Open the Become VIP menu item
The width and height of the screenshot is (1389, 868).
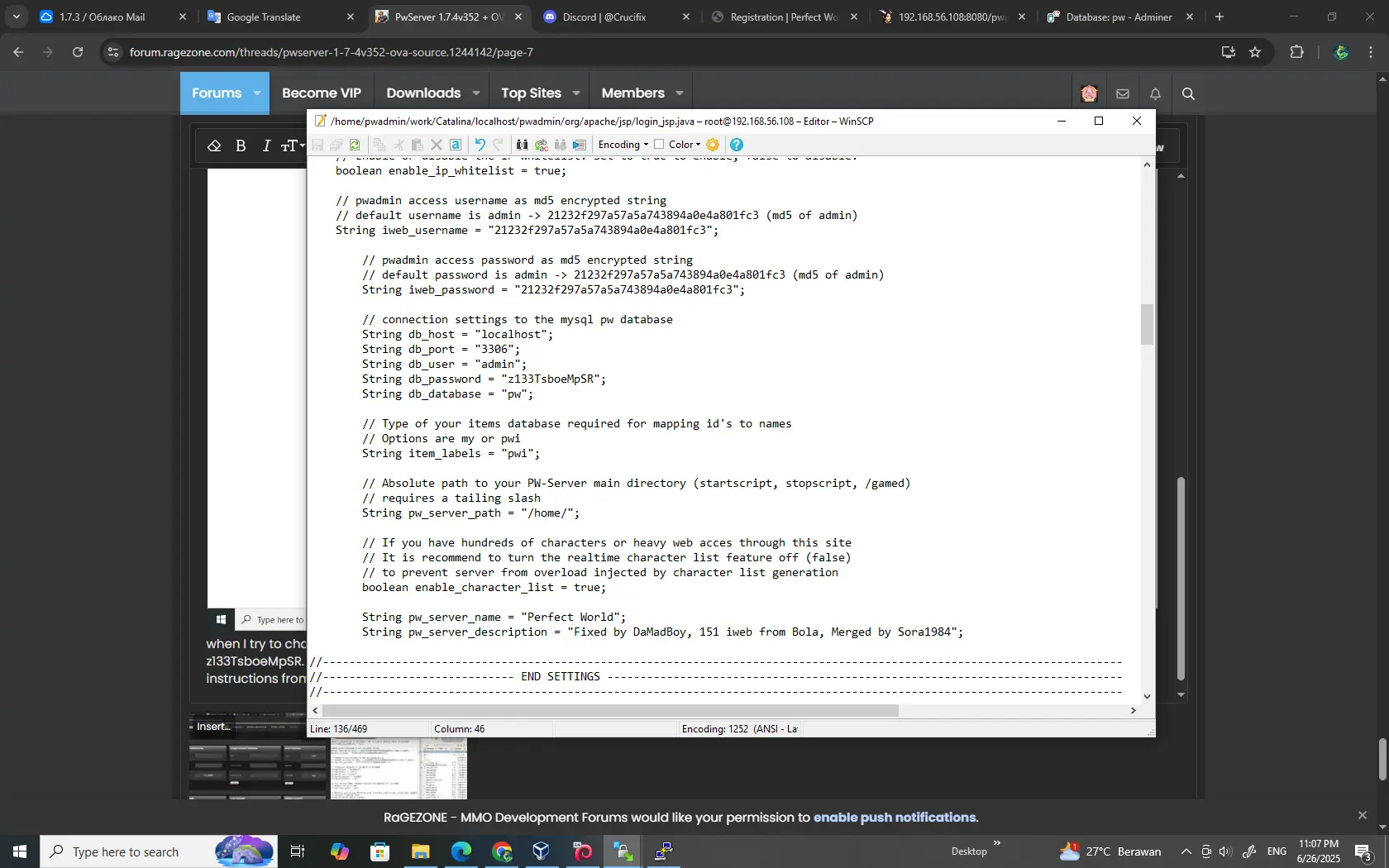point(322,93)
